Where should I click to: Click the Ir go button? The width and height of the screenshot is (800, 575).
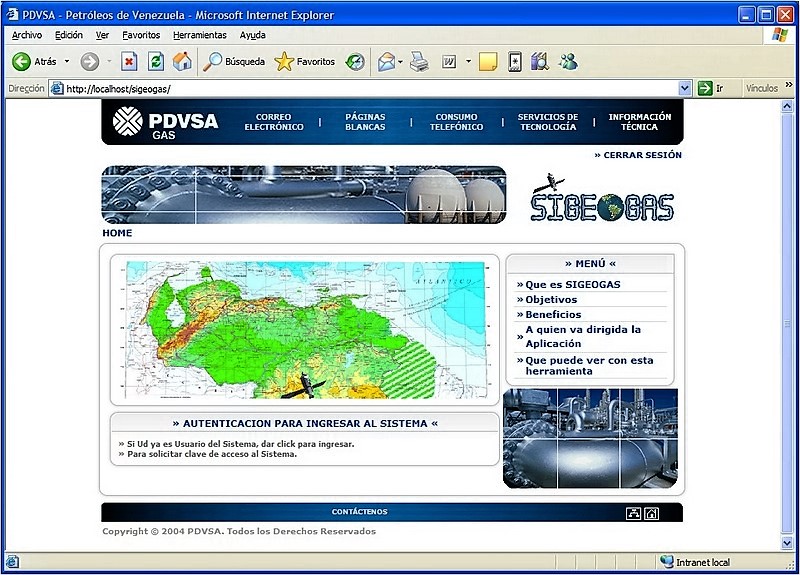[710, 88]
